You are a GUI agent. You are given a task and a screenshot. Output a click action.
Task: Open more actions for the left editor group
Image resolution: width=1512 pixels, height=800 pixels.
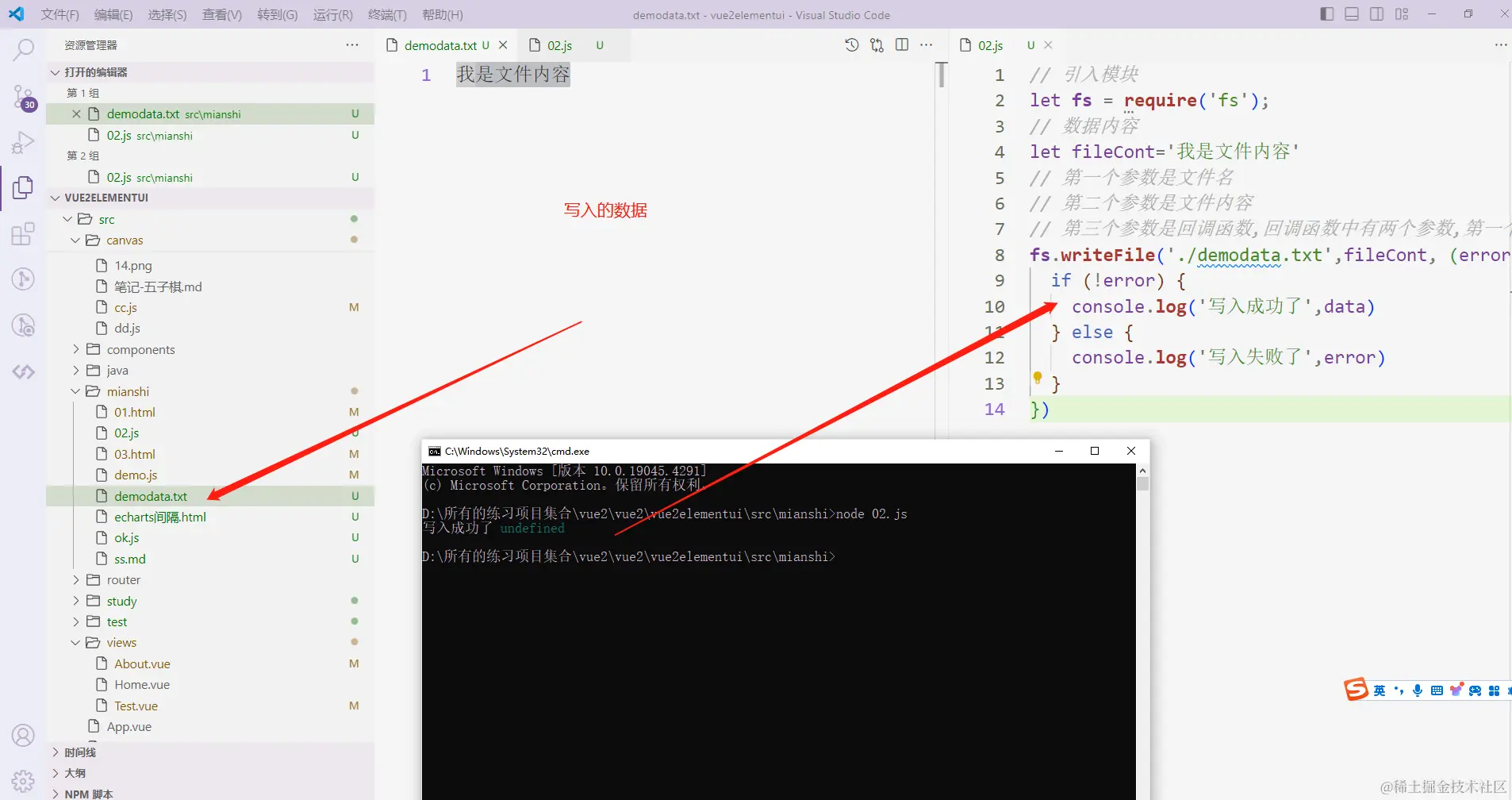click(x=926, y=45)
